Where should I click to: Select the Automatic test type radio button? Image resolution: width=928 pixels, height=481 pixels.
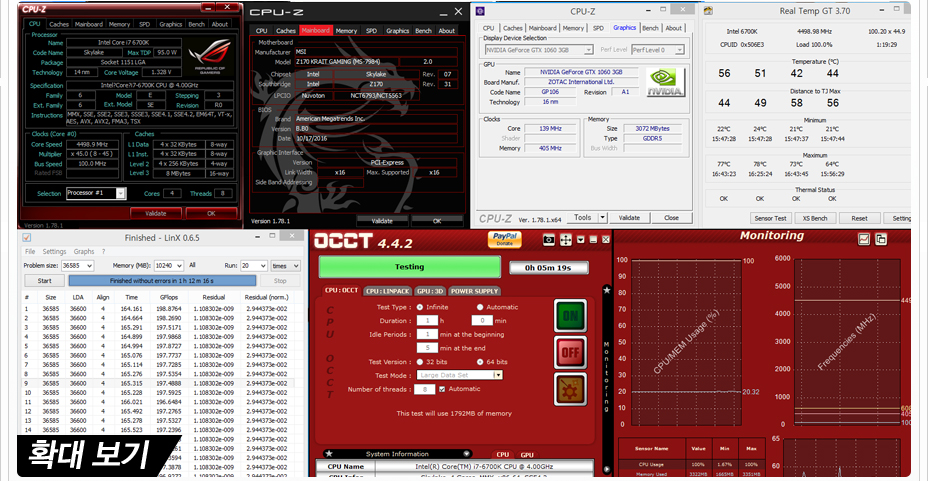[480, 307]
